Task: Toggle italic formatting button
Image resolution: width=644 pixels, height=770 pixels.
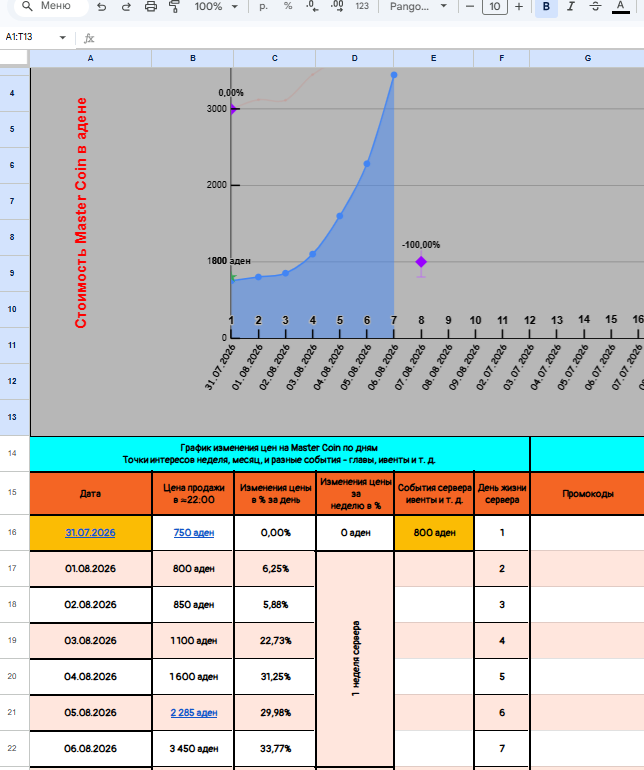Action: pos(571,7)
